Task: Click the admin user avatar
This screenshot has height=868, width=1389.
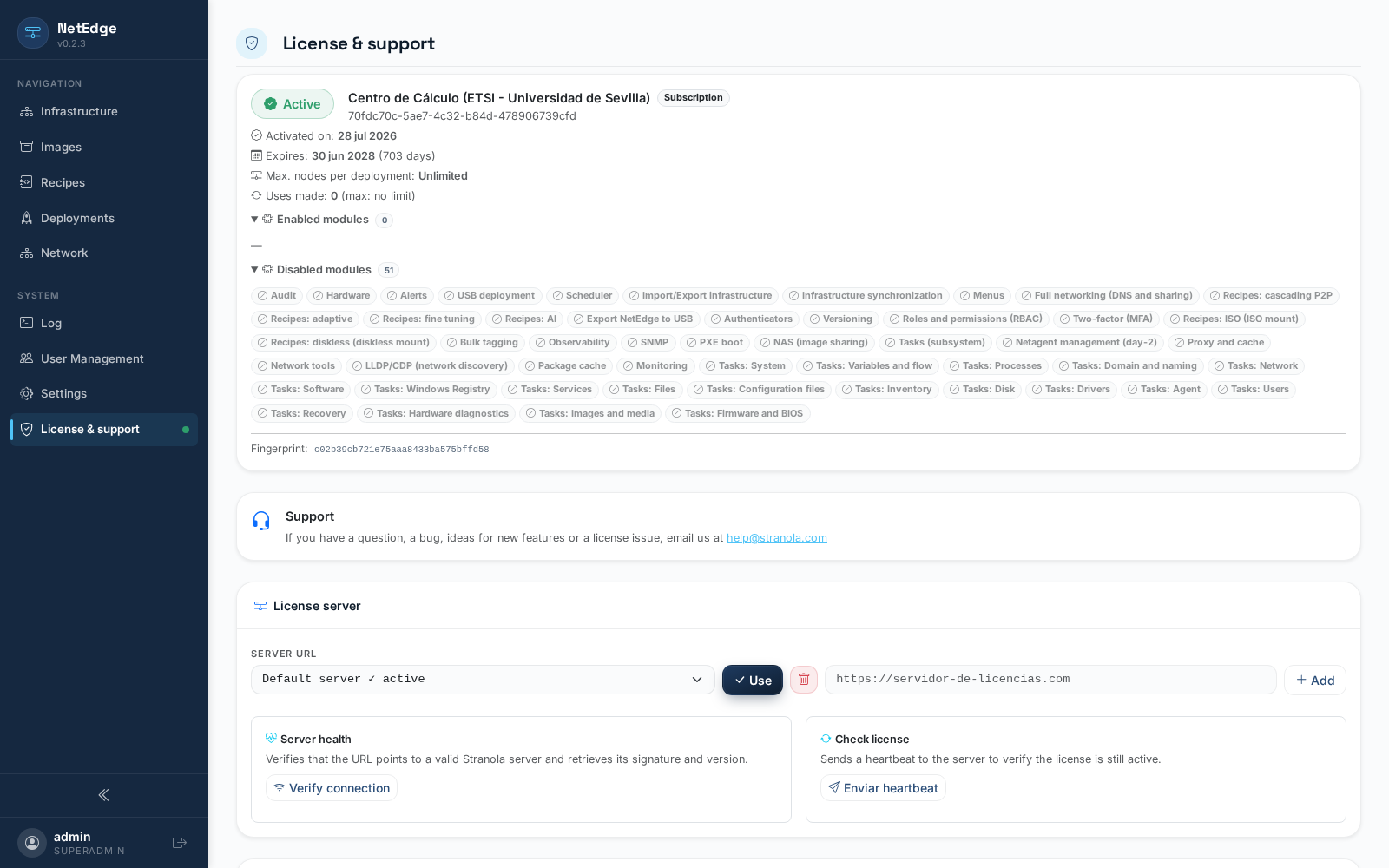Action: [x=32, y=843]
